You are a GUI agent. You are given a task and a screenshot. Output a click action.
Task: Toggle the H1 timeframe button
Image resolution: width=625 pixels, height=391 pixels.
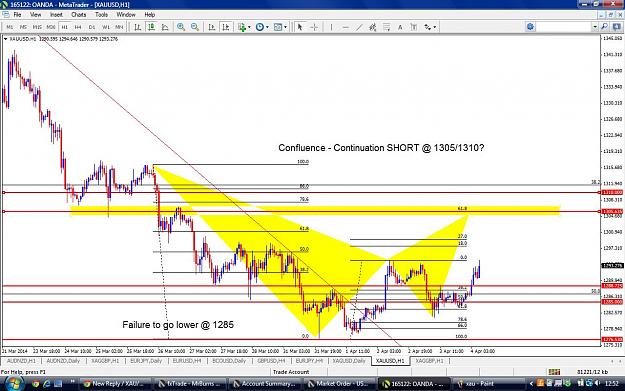[x=65, y=27]
